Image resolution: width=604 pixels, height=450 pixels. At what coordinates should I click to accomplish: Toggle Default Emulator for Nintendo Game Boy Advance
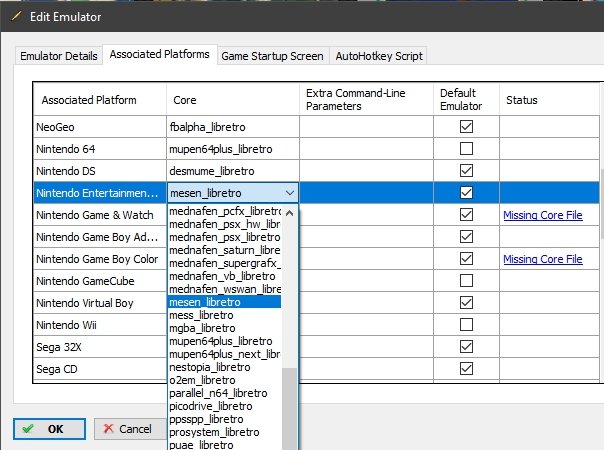pyautogui.click(x=466, y=236)
